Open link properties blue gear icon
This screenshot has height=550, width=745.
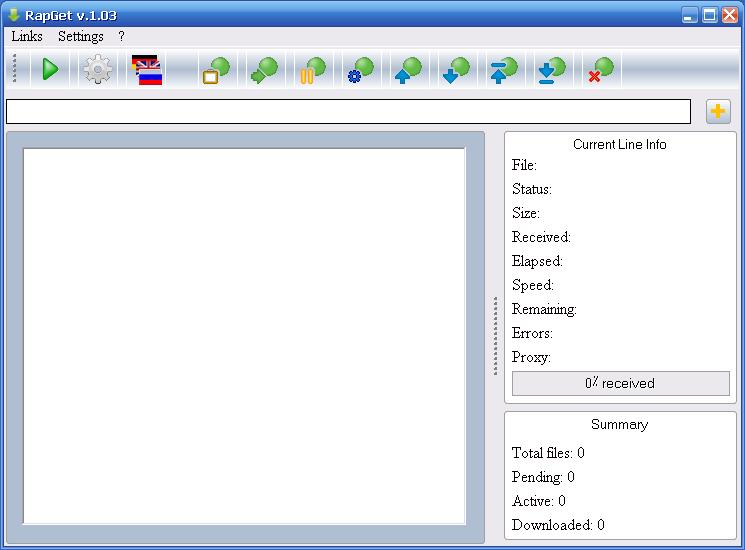point(361,70)
